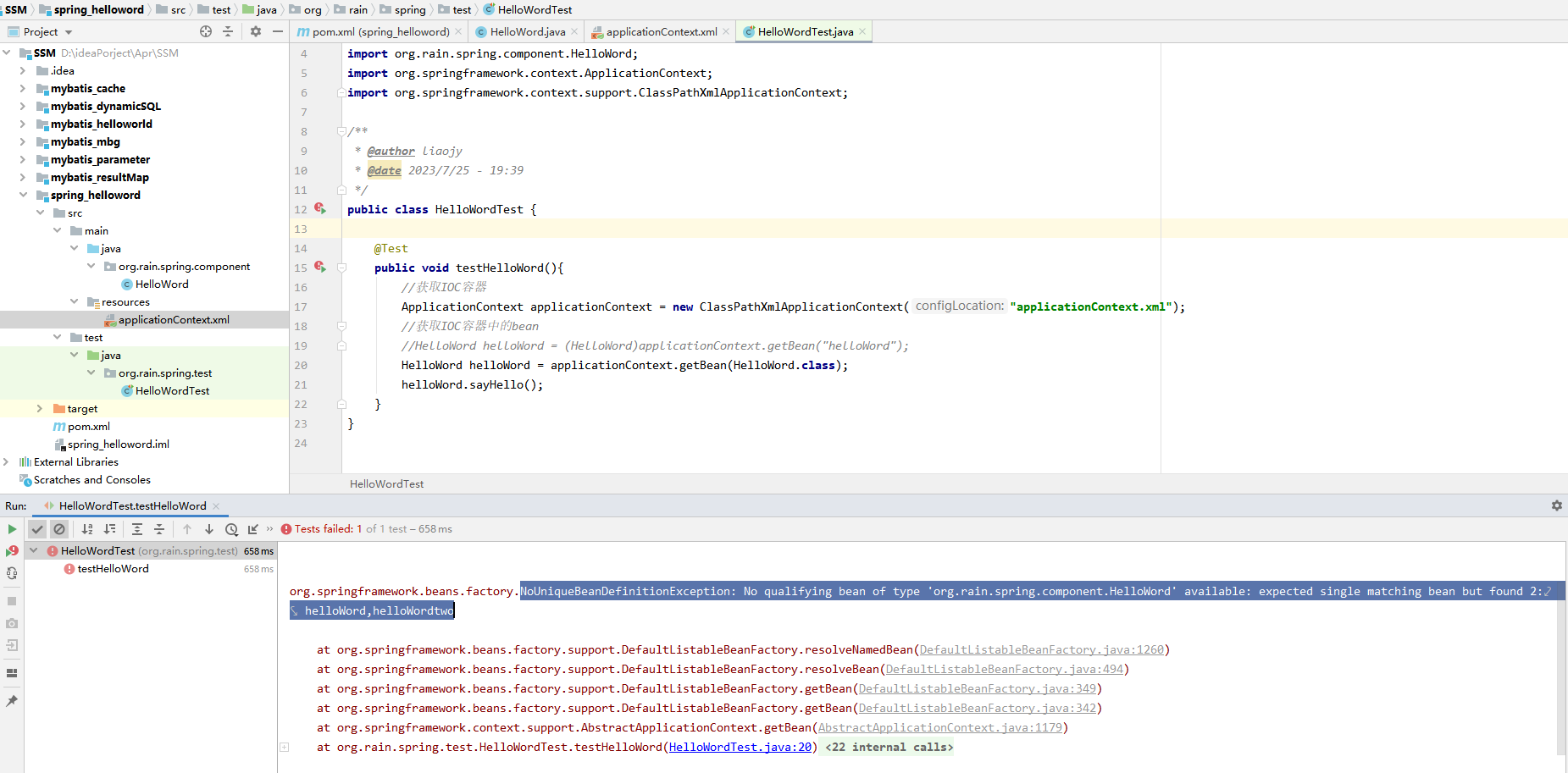The height and width of the screenshot is (773, 1568).
Task: Show more test toolbar actions chevron
Action: (x=270, y=529)
